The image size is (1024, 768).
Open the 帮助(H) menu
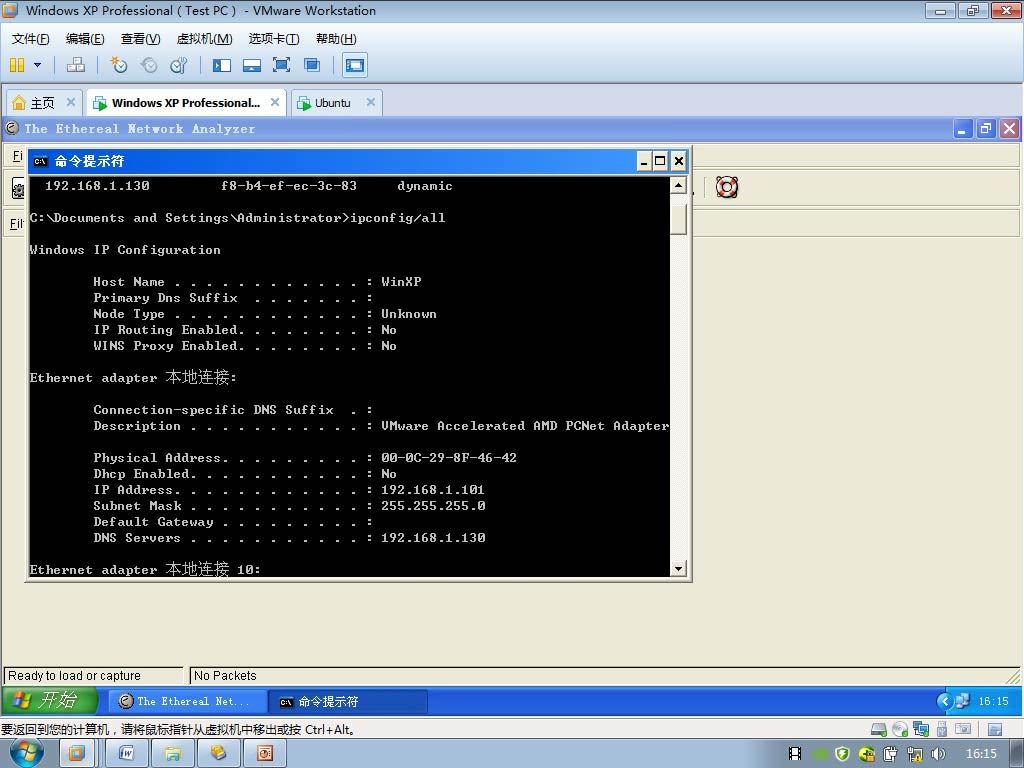click(336, 39)
